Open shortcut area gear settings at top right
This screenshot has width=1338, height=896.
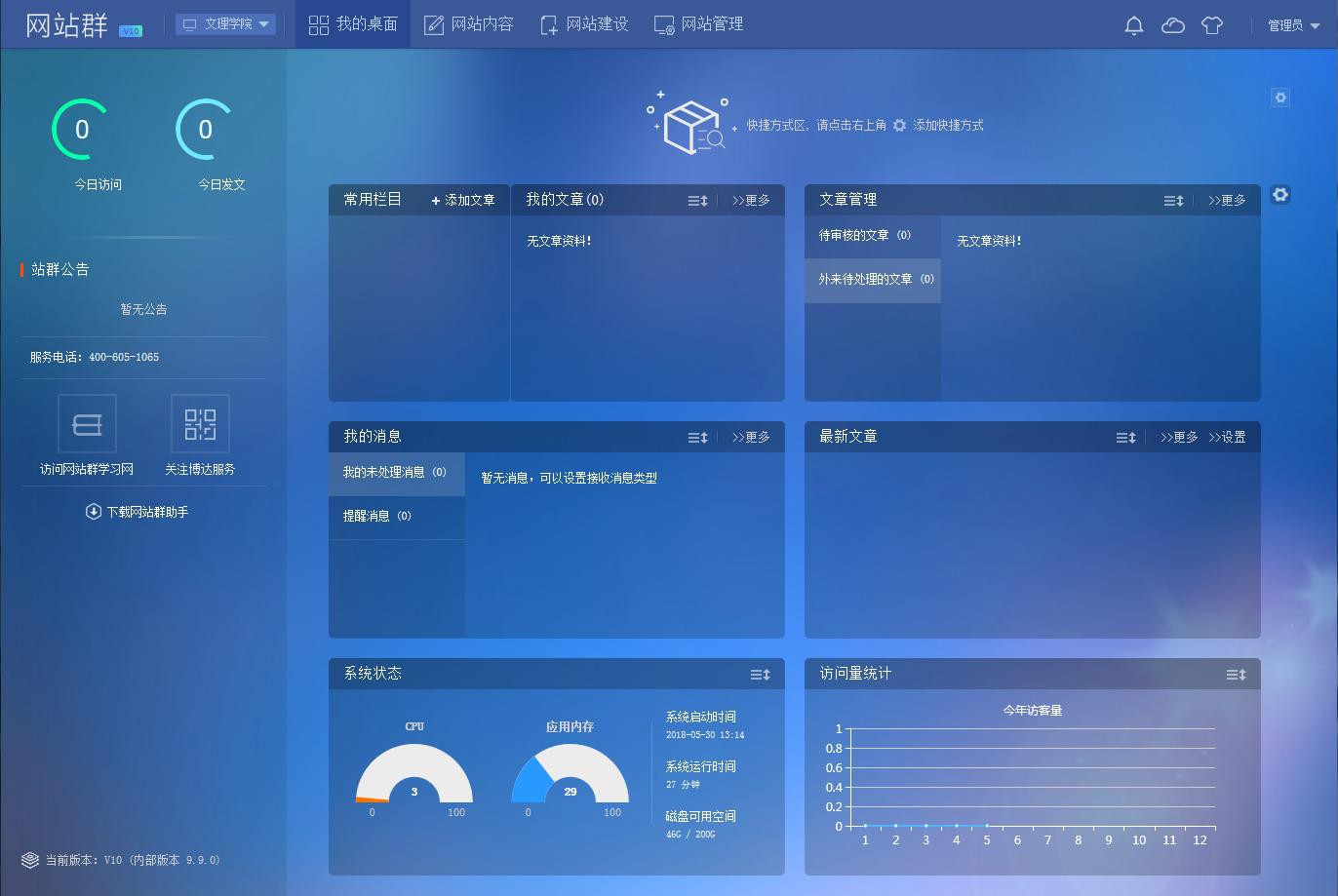[x=1280, y=97]
